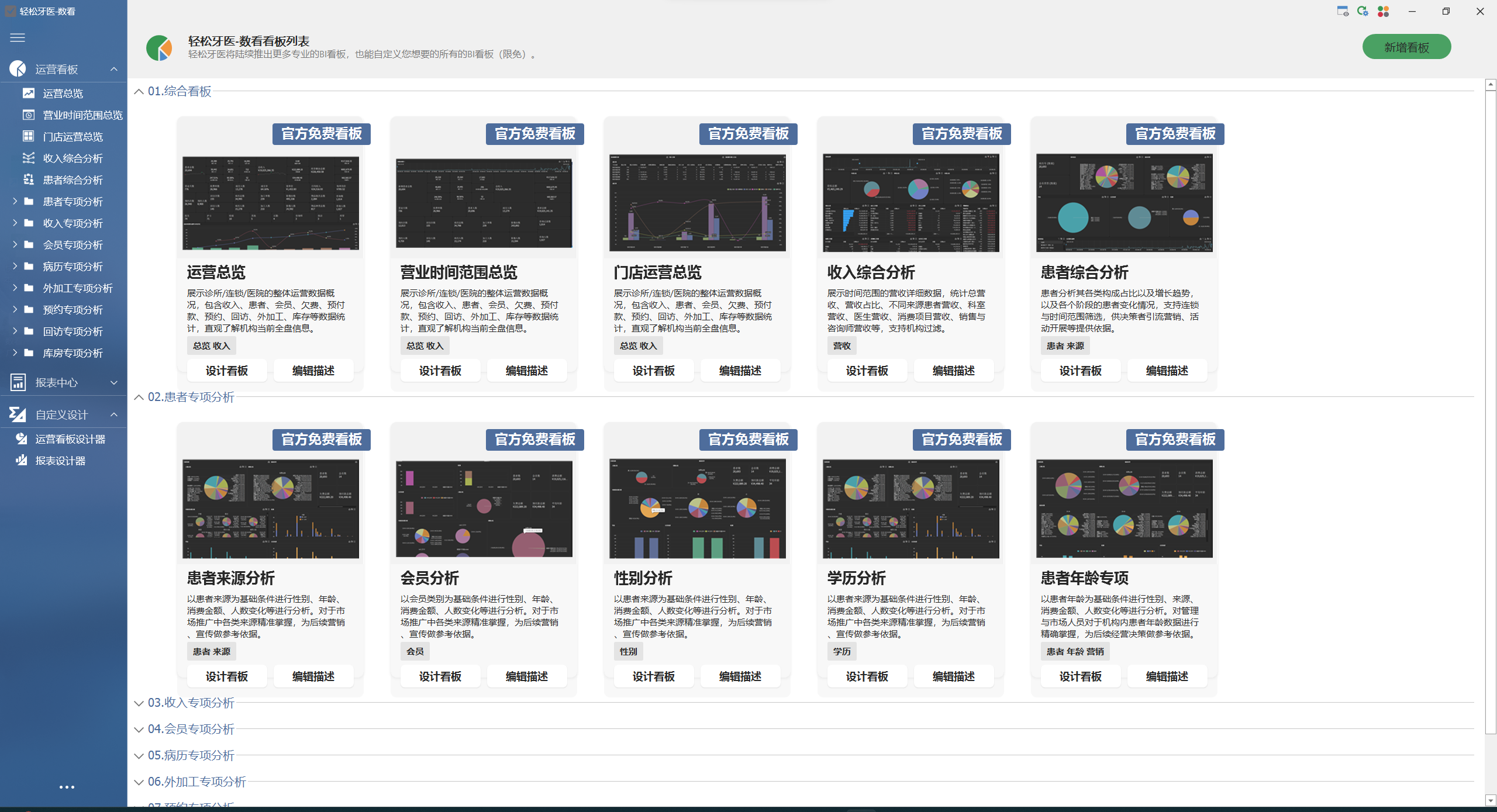This screenshot has width=1497, height=812.
Task: Click the folder icon beside 外加工专项分析
Action: tap(29, 288)
